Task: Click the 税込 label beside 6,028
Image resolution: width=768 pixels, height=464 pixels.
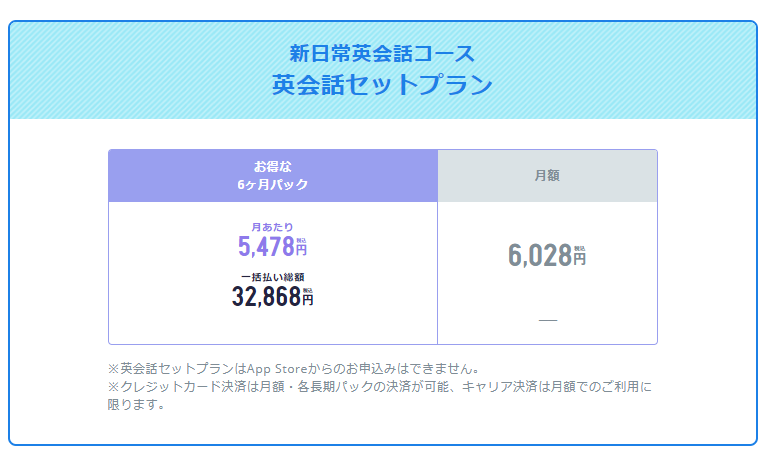Action: pos(579,248)
